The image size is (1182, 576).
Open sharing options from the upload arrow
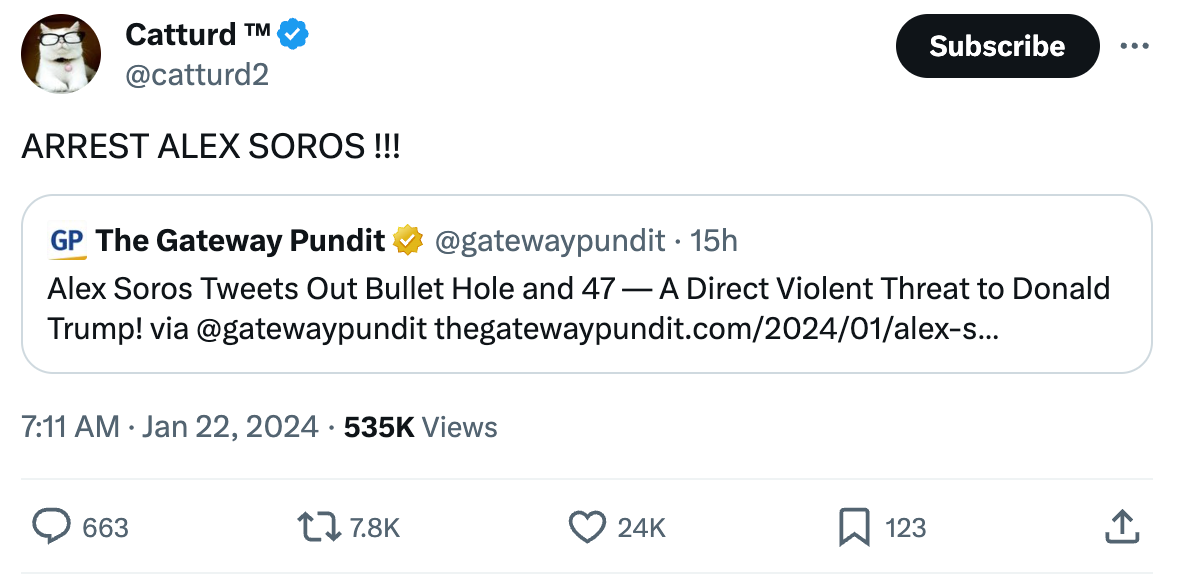pos(1122,527)
